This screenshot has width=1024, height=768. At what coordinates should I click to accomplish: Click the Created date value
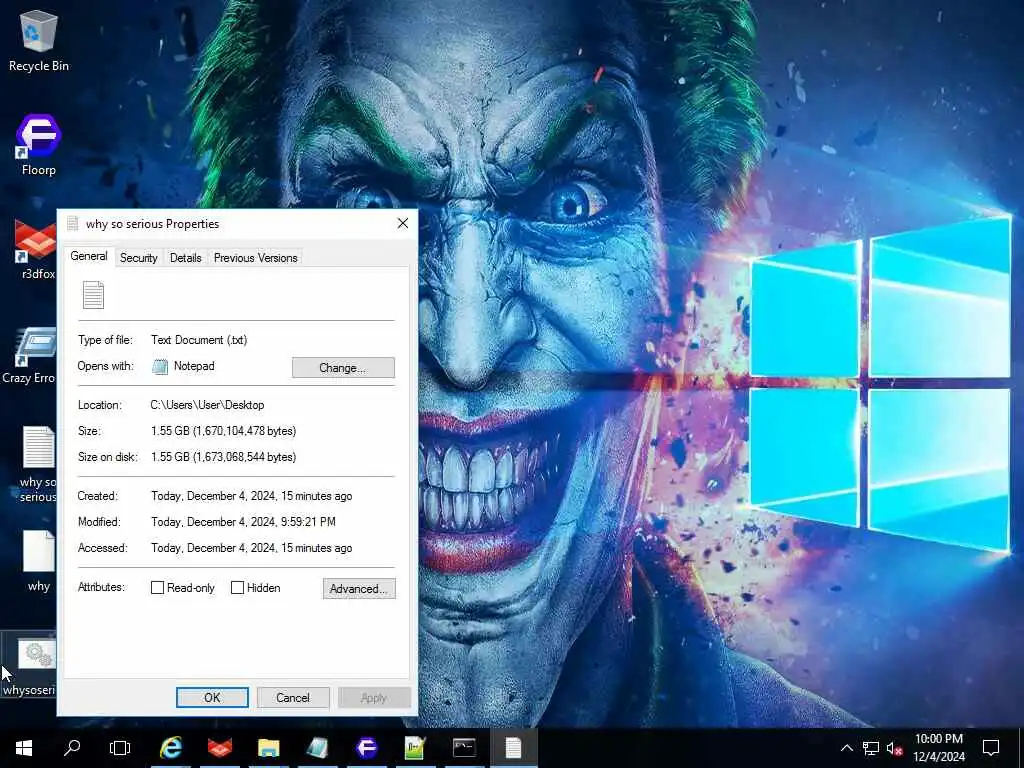(251, 496)
